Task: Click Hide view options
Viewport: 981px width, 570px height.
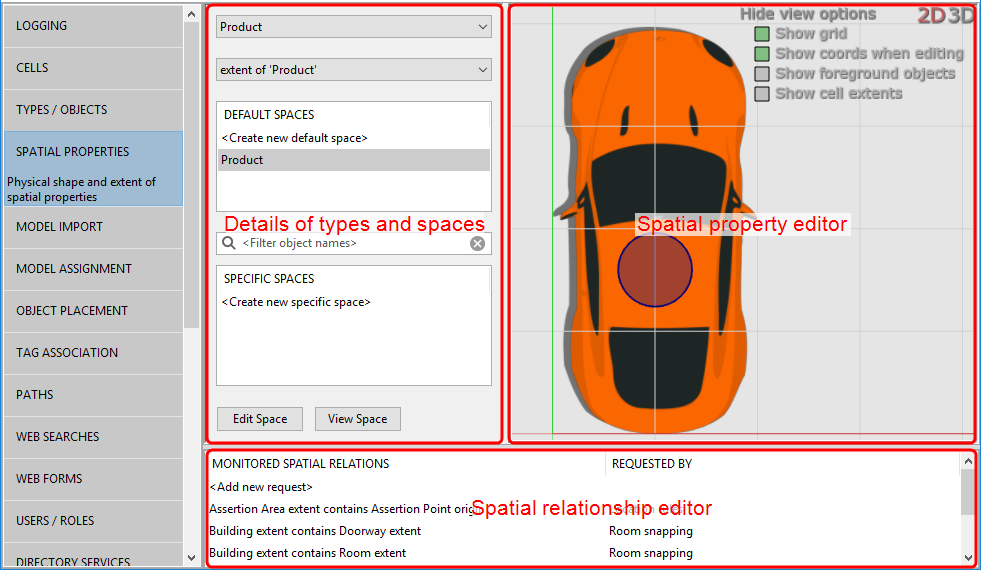Action: click(808, 14)
